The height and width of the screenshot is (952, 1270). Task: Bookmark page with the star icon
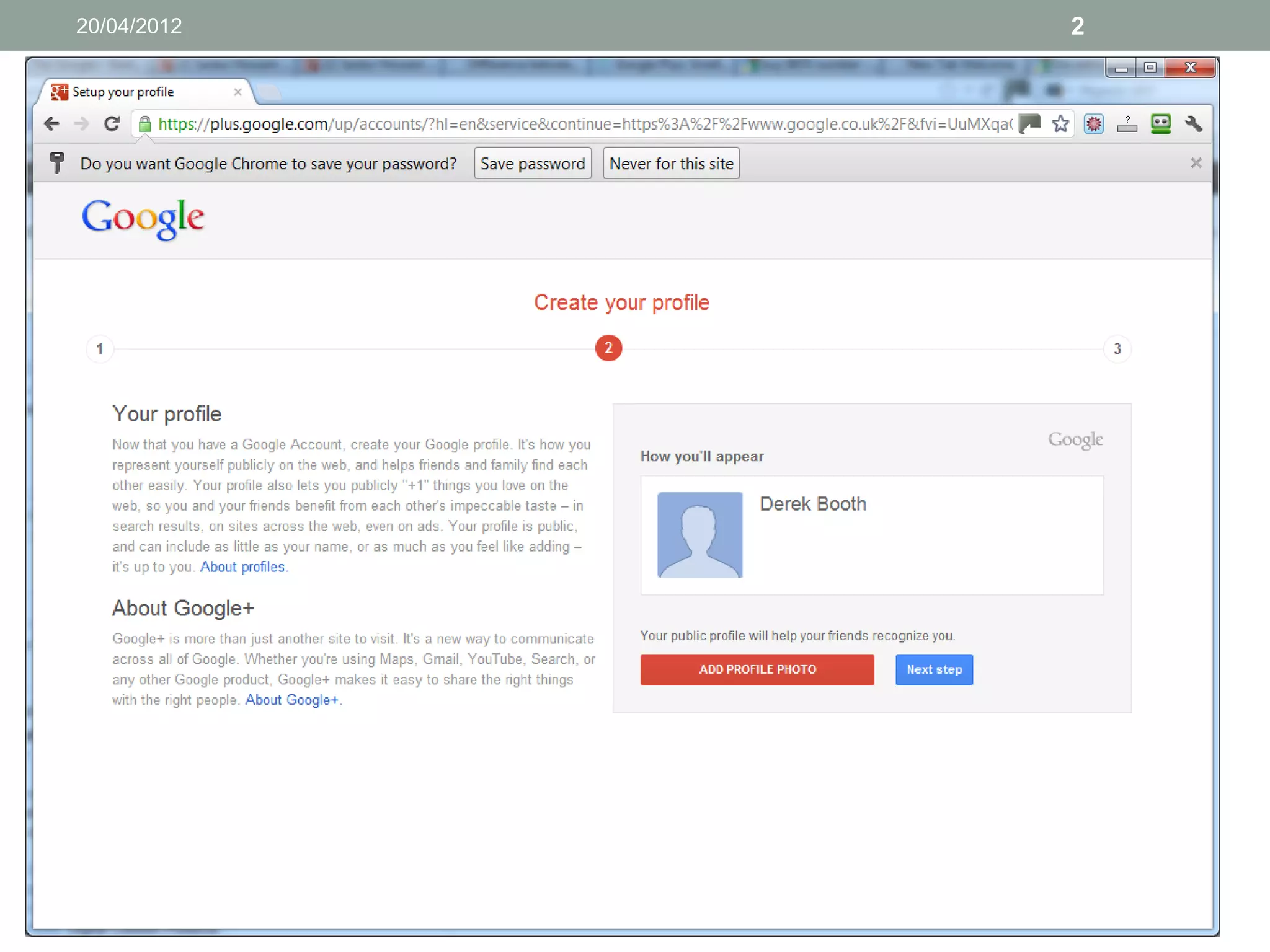point(1060,124)
